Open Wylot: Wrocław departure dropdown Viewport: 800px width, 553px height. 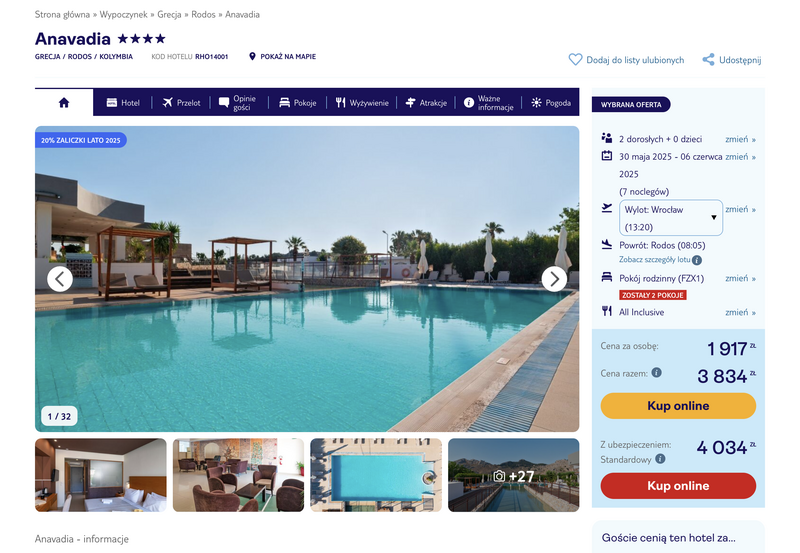pos(671,218)
